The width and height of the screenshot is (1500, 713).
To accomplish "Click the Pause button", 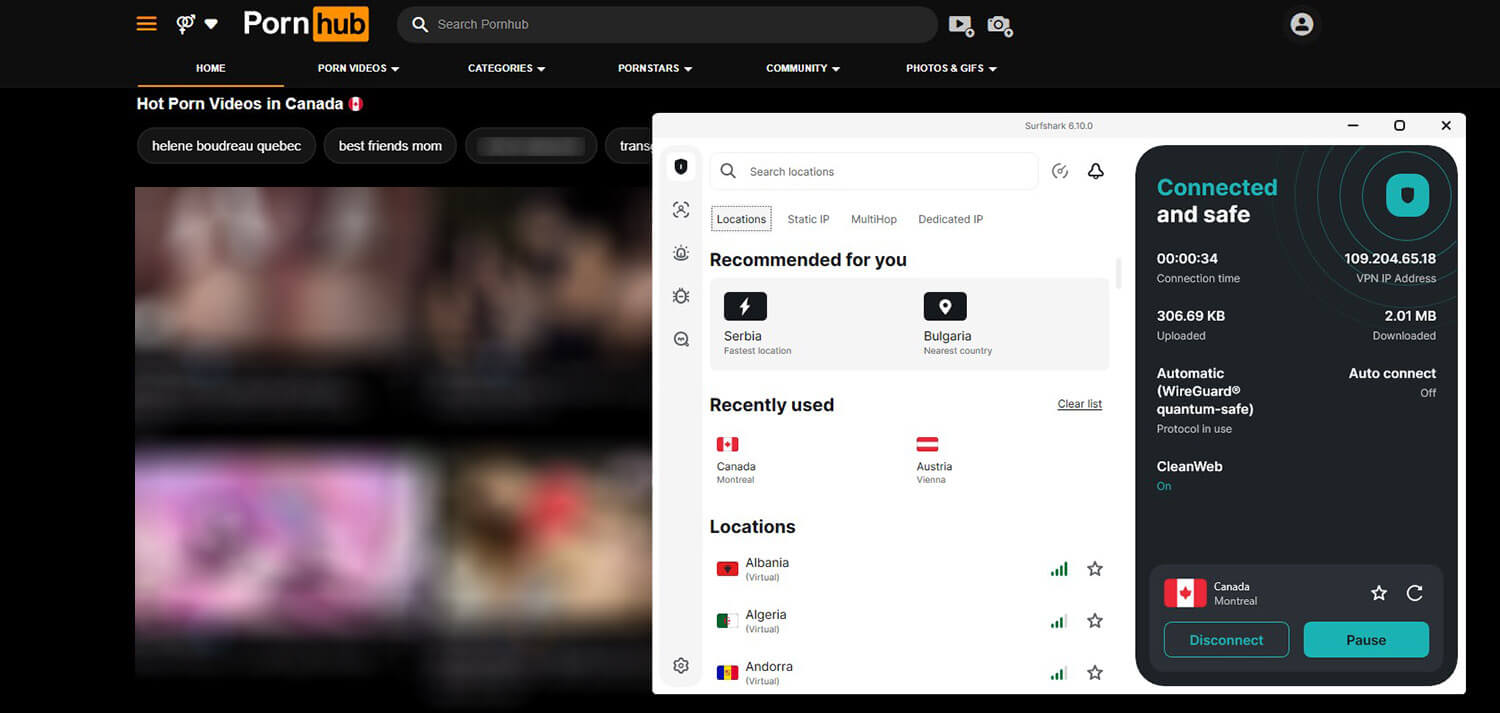I will point(1366,640).
